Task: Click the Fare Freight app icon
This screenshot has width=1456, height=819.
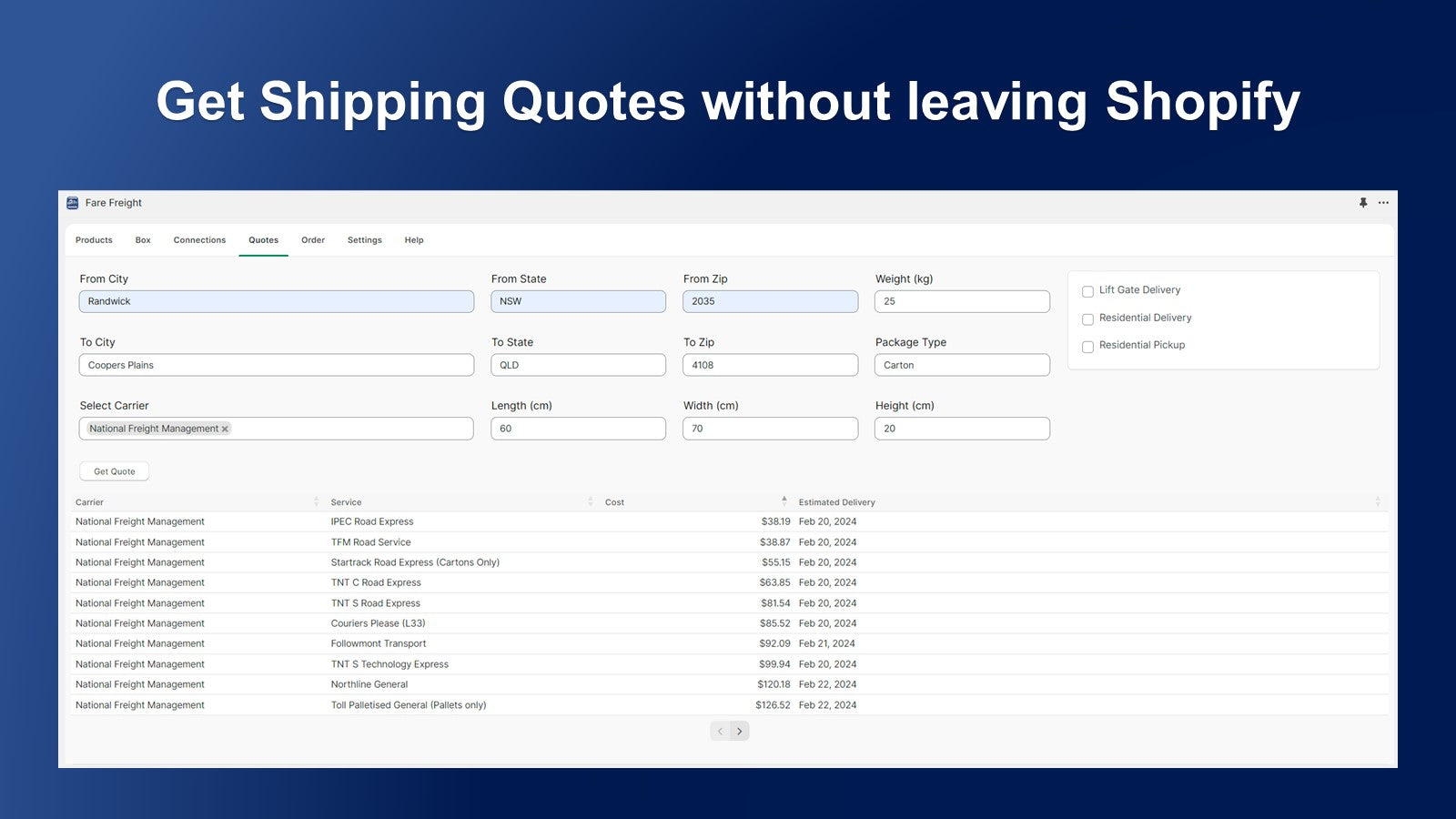Action: pyautogui.click(x=73, y=203)
